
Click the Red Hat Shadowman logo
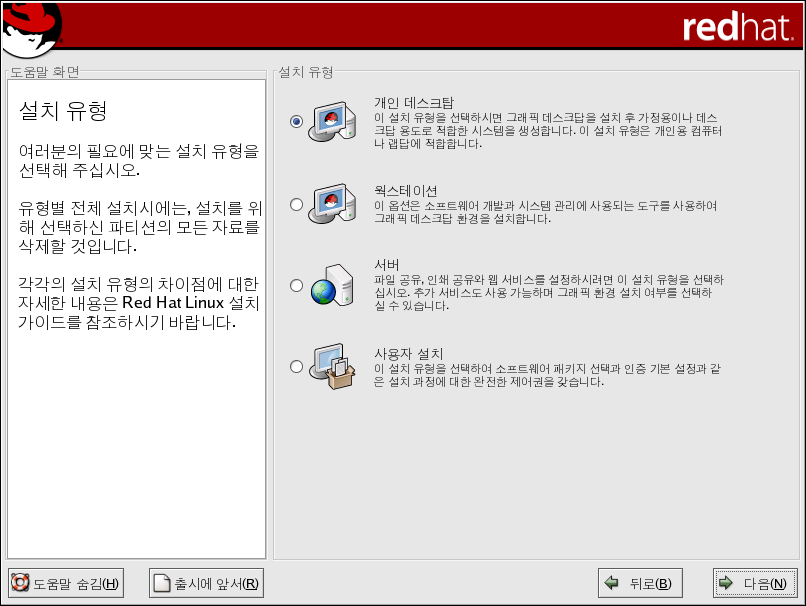pos(30,28)
